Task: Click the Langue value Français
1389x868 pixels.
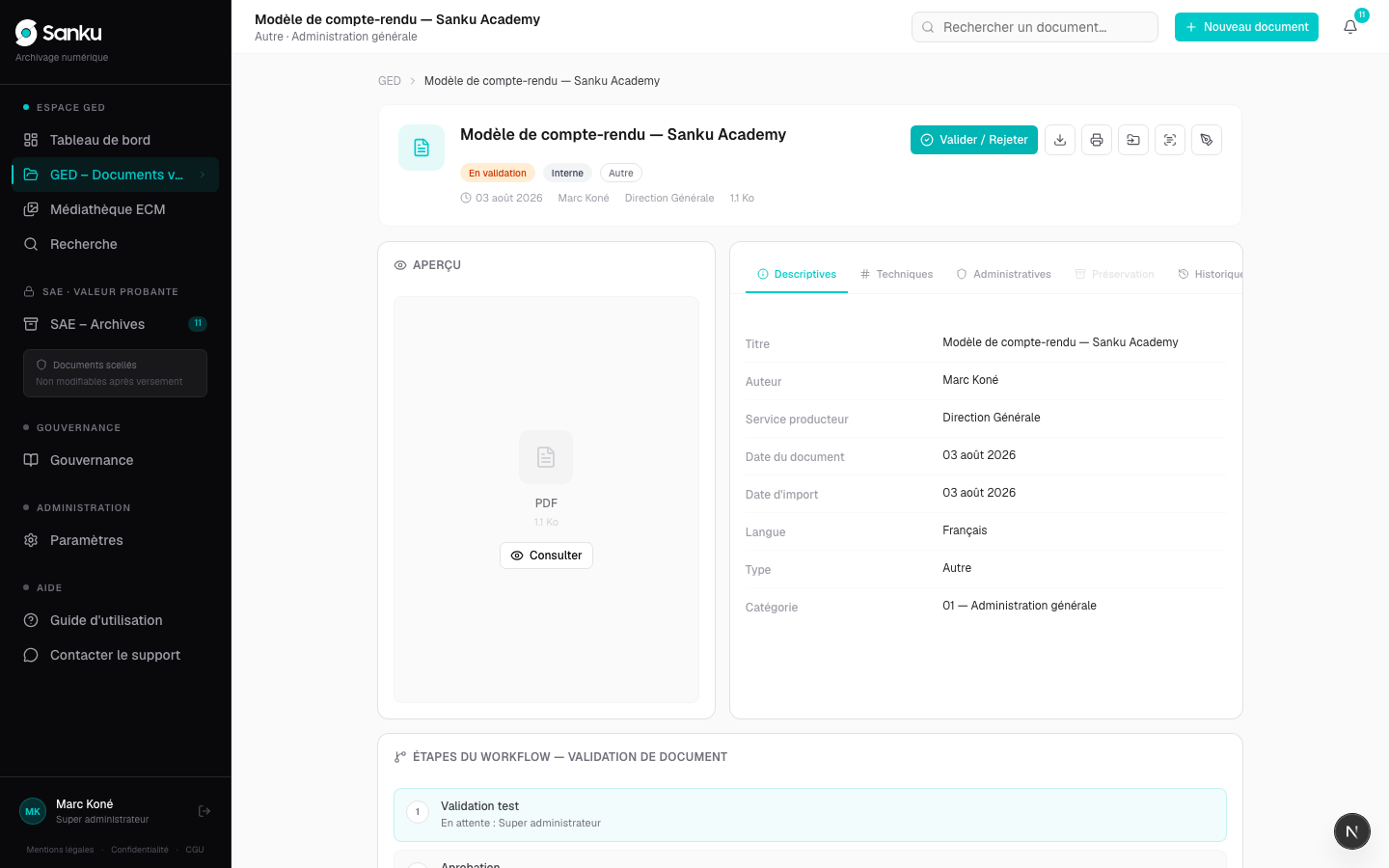Action: tap(965, 530)
